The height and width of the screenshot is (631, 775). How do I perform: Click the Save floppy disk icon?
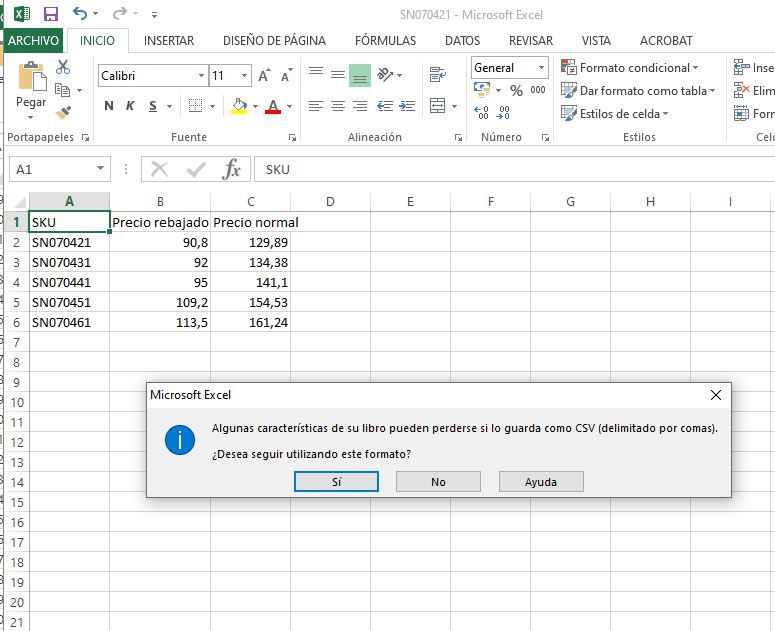51,14
